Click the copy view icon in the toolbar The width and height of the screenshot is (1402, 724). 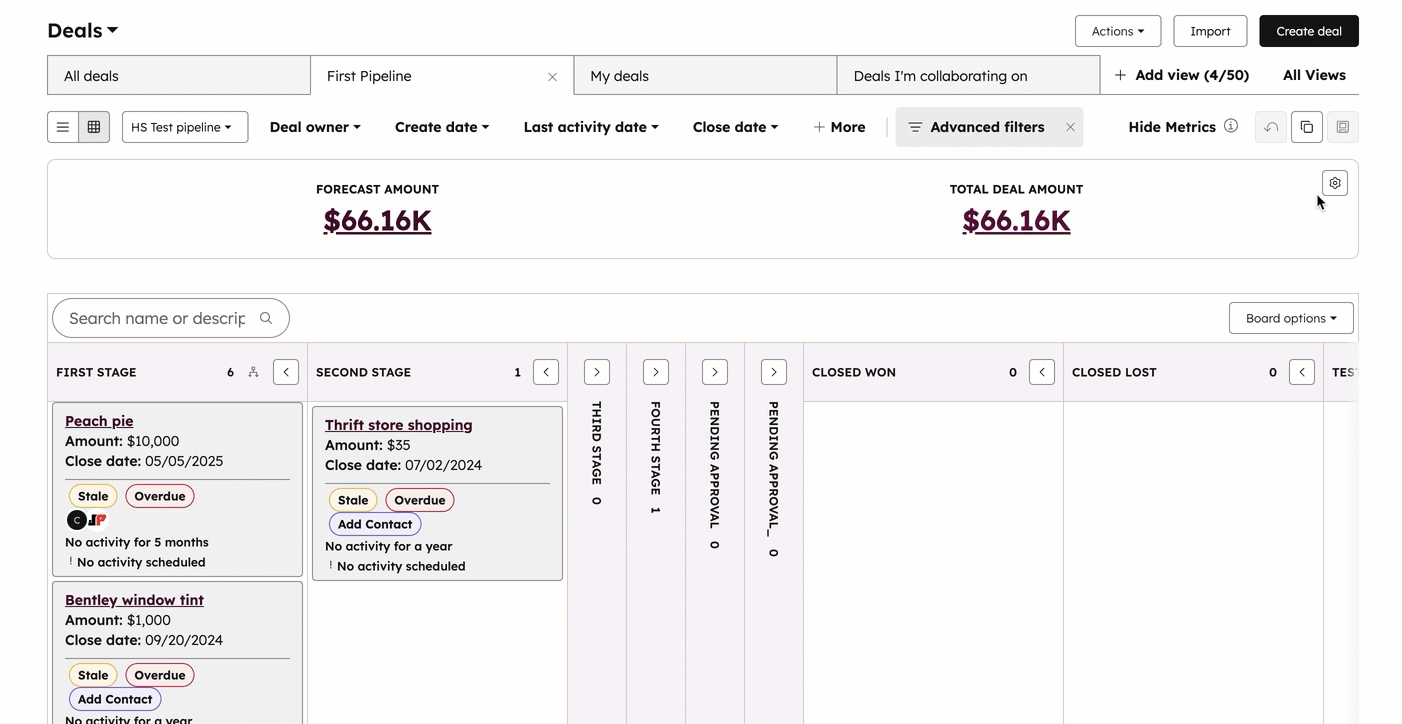1306,127
